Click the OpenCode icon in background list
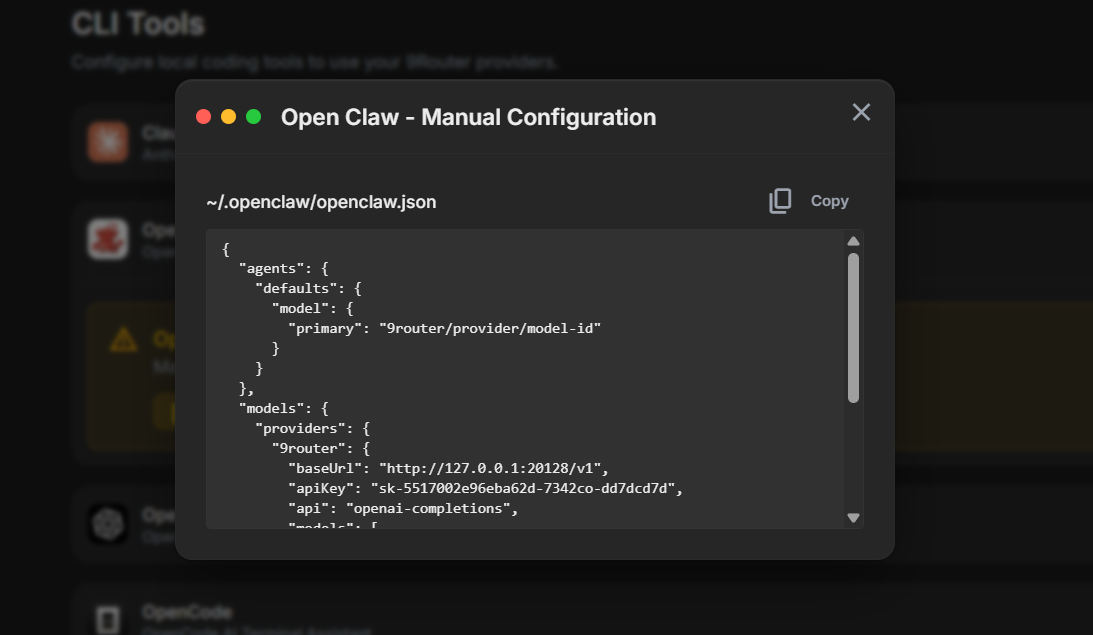This screenshot has width=1093, height=635. [x=108, y=619]
